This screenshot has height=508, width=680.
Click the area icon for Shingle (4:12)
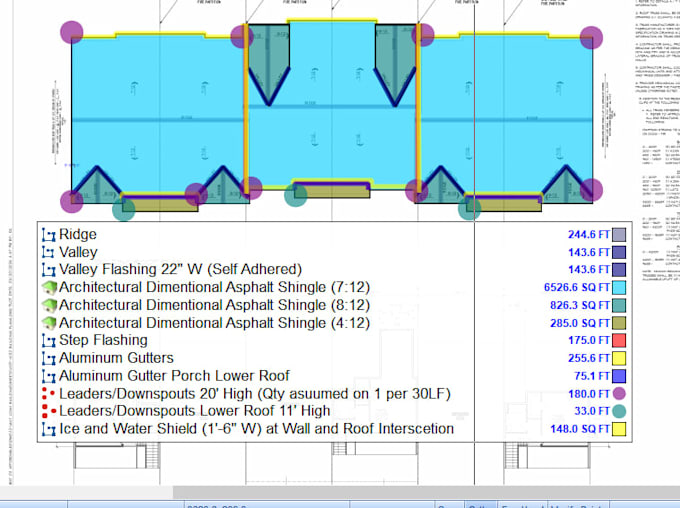(x=49, y=323)
